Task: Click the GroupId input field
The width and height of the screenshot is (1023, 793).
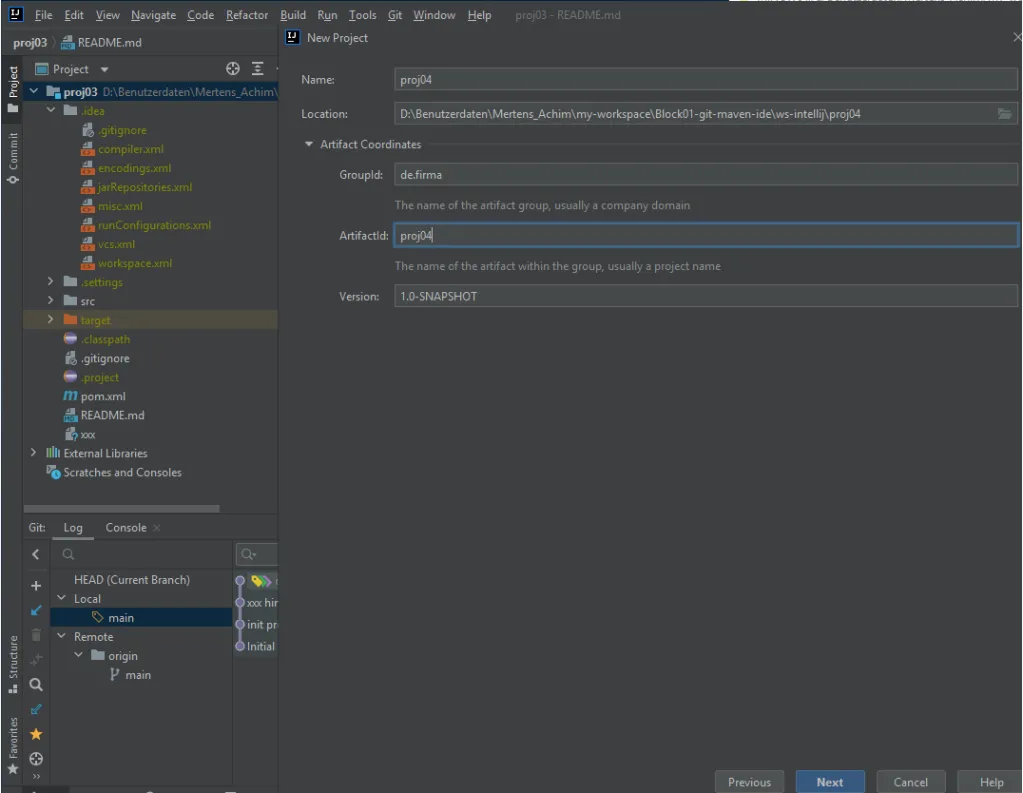Action: pos(705,175)
